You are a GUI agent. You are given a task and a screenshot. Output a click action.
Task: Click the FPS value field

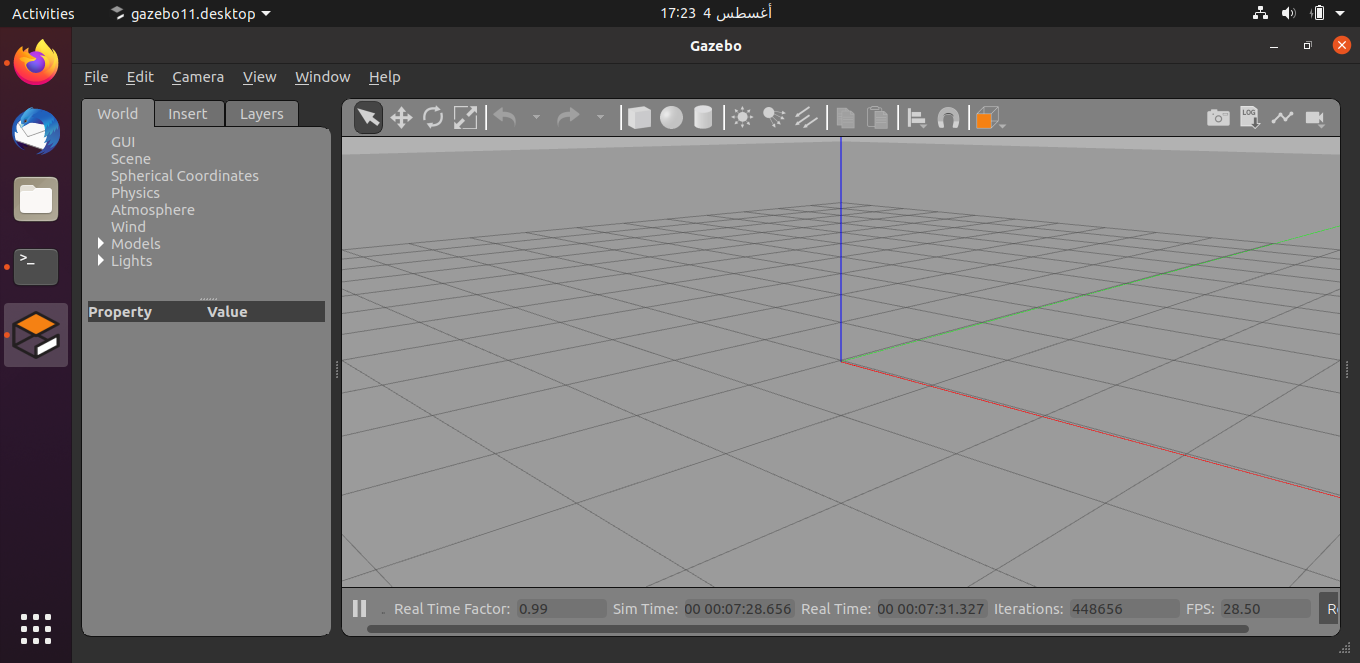pyautogui.click(x=1265, y=608)
